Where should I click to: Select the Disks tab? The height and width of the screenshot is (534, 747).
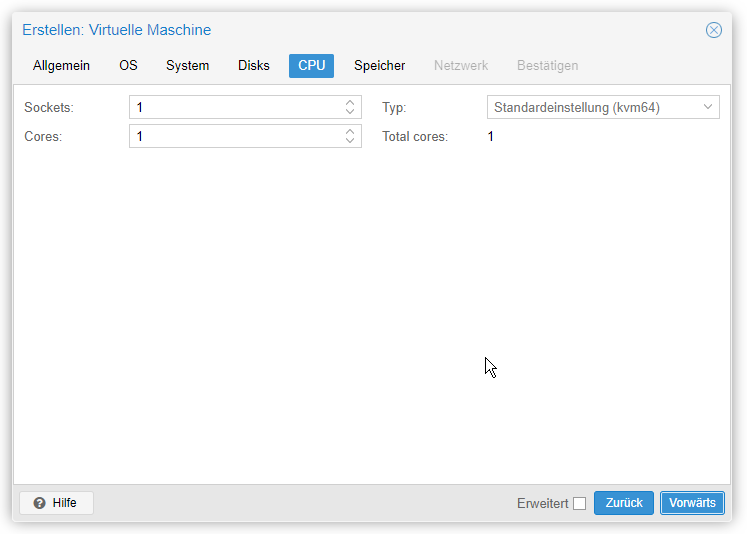click(253, 66)
